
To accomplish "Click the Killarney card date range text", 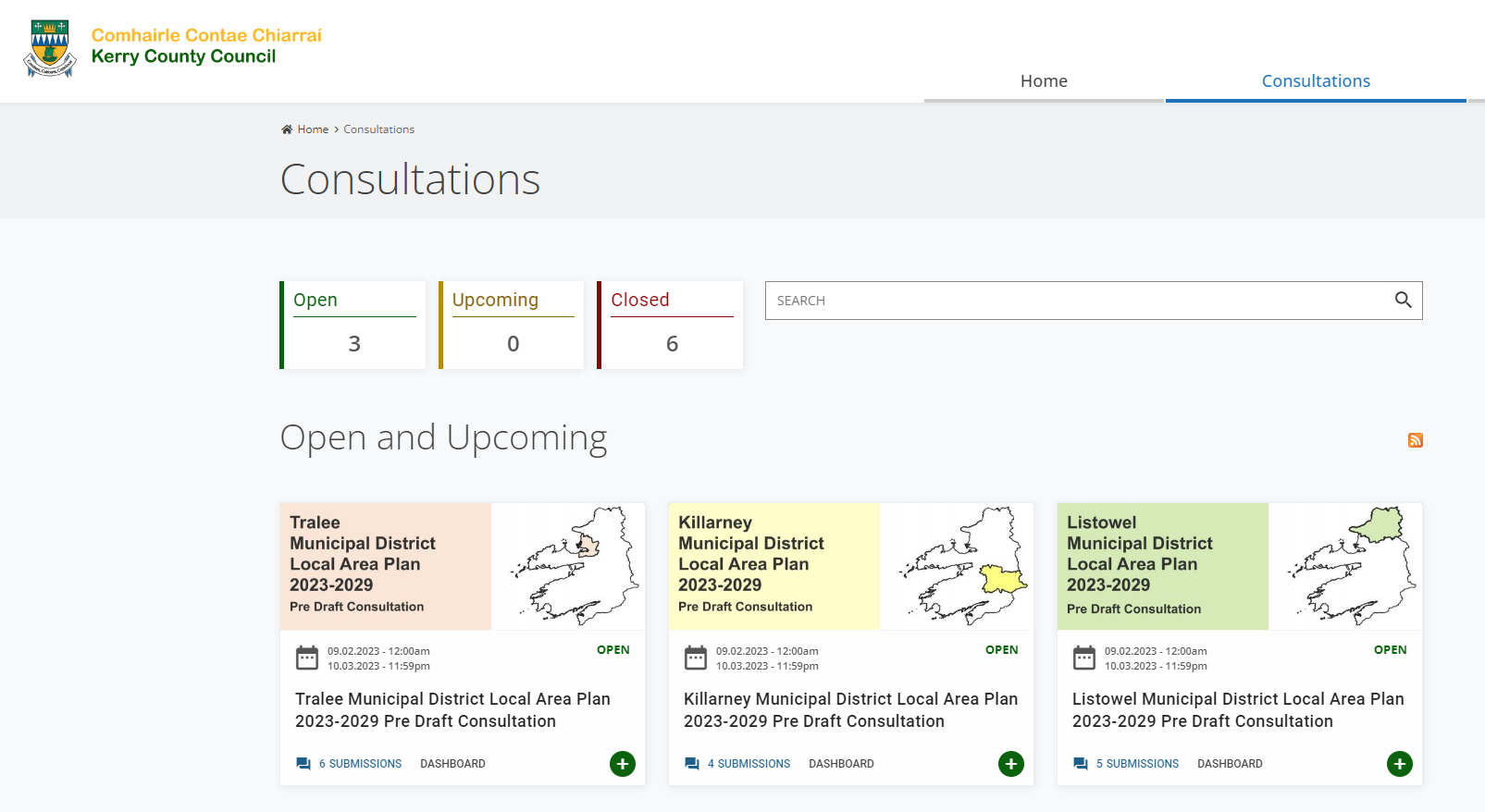I will point(767,658).
